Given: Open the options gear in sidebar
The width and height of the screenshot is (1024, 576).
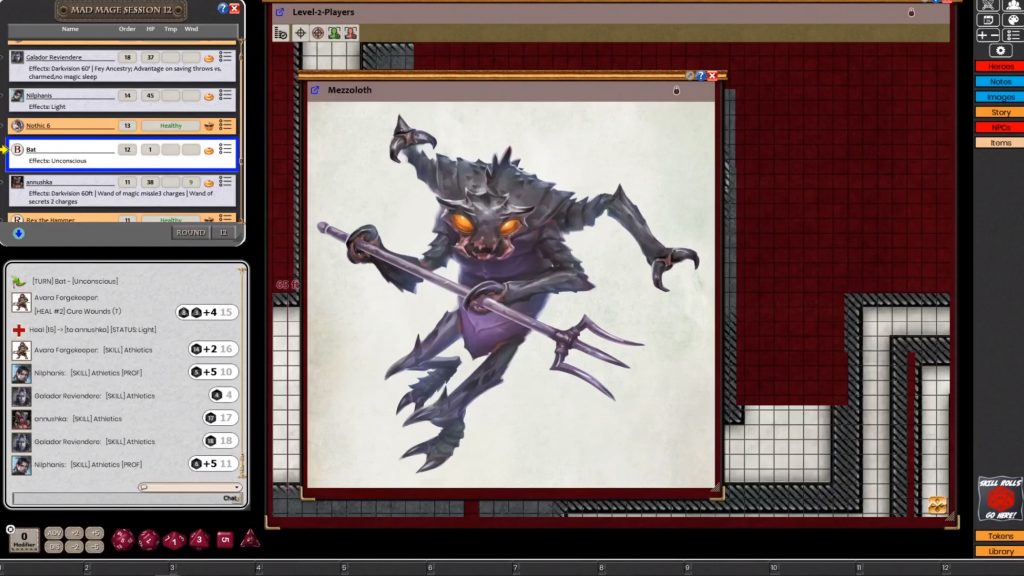Looking at the screenshot, I should [1000, 51].
